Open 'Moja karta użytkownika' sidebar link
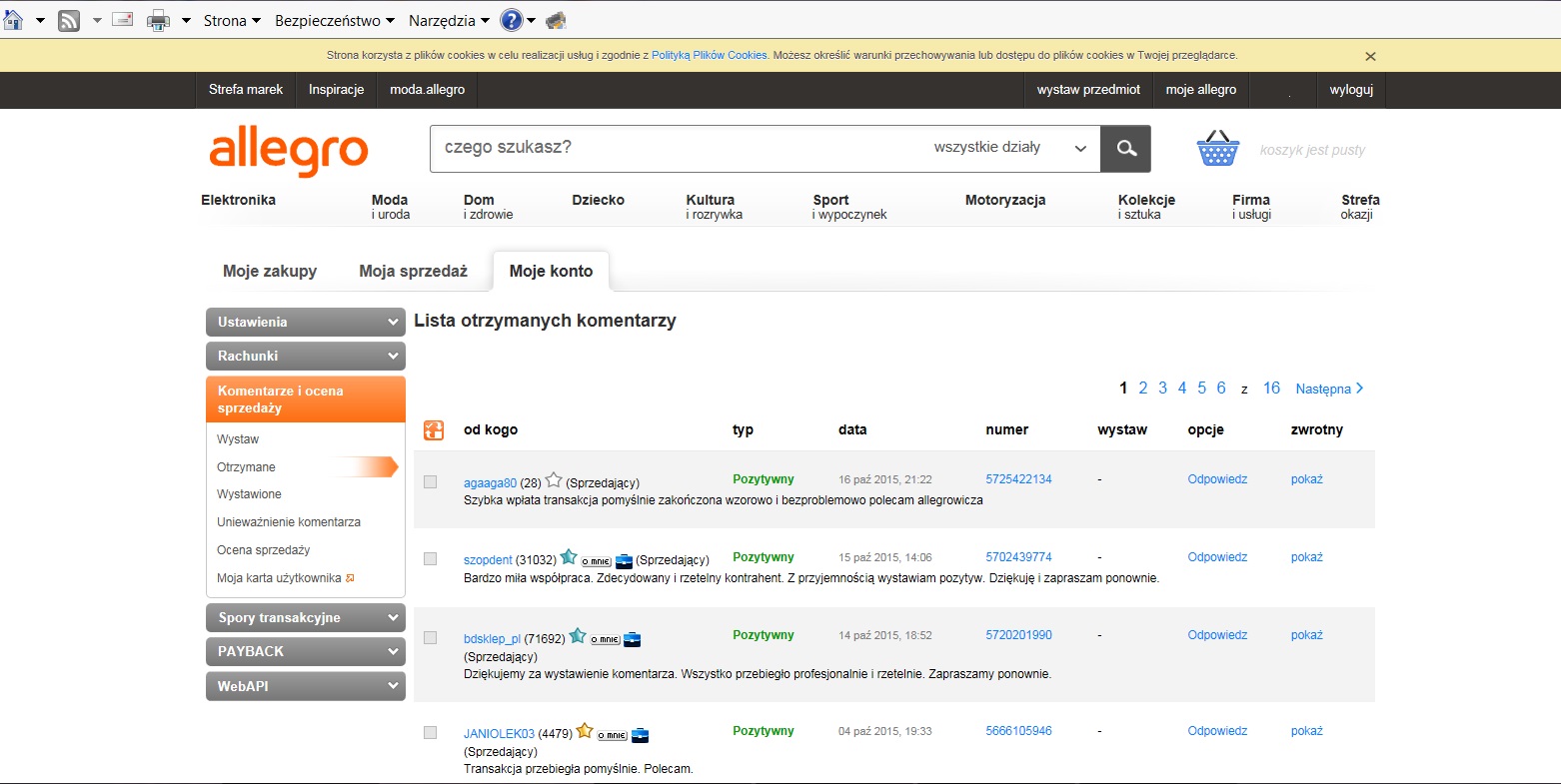Viewport: 1561px width, 784px height. pyautogui.click(x=279, y=578)
